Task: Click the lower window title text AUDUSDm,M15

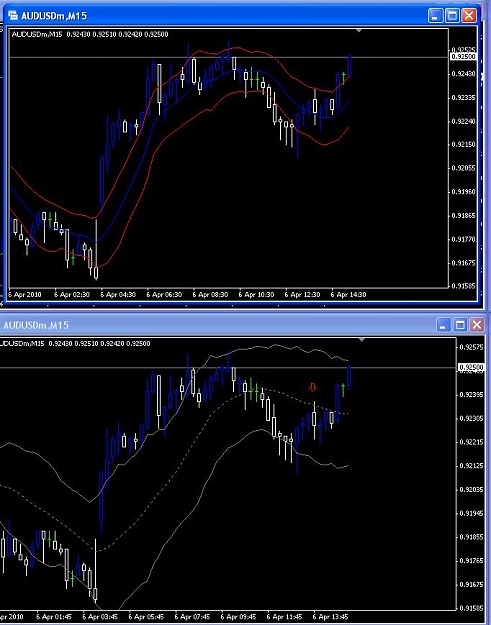Action: (x=36, y=325)
